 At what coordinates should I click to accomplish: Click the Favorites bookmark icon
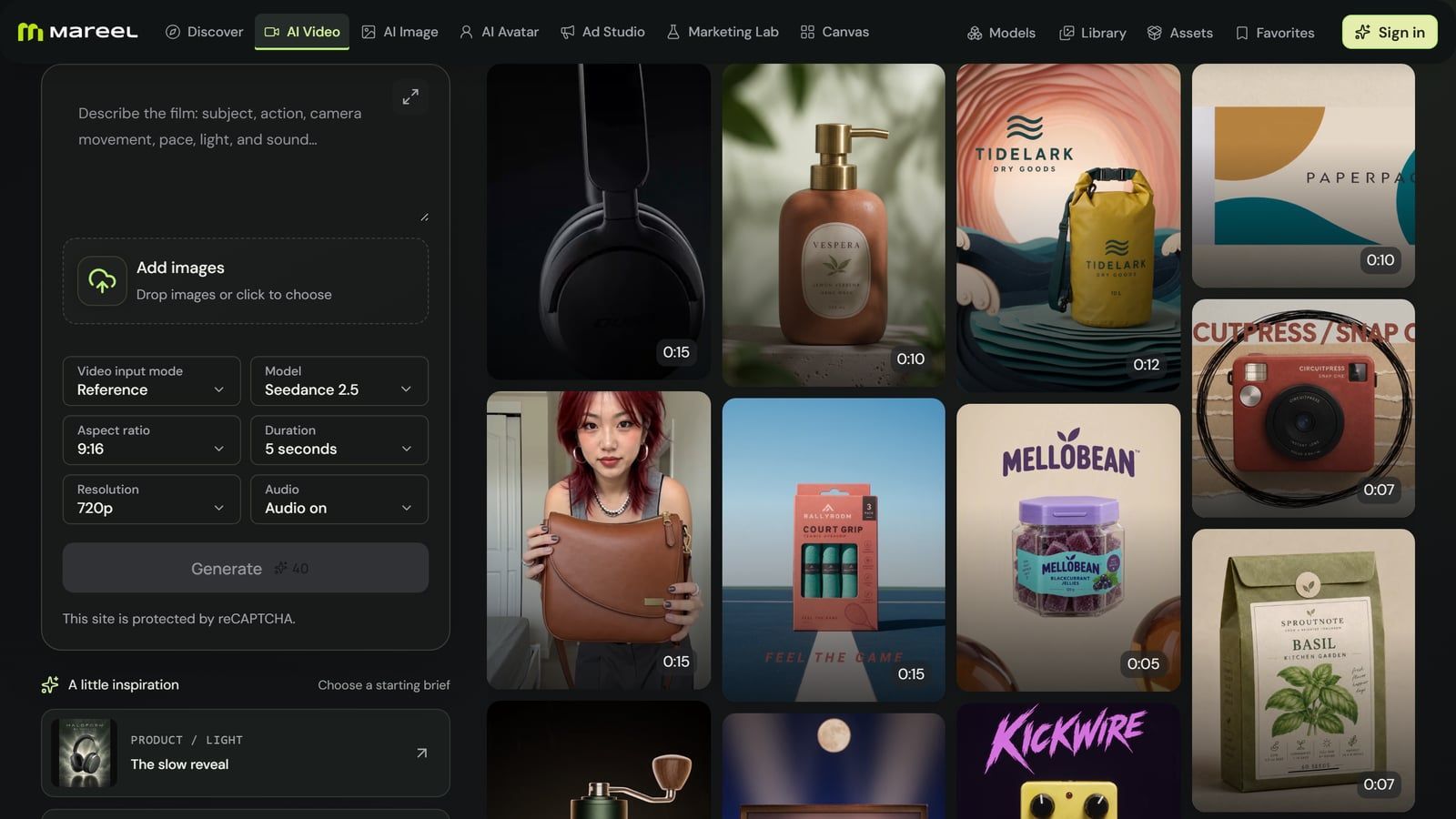tap(1242, 33)
